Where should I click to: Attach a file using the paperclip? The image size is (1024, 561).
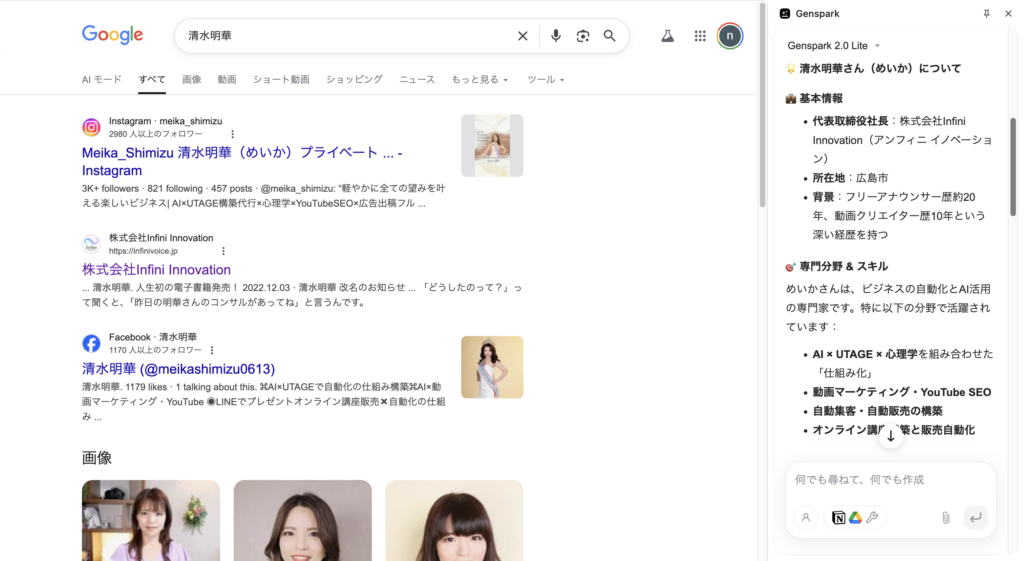coord(945,518)
